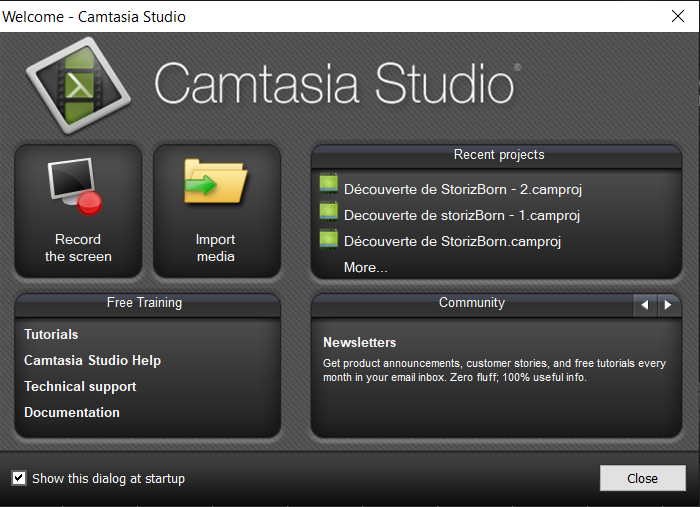Click the project icon beside Découverte de StorizBorn.camproj
This screenshot has height=507, width=700.
point(329,239)
